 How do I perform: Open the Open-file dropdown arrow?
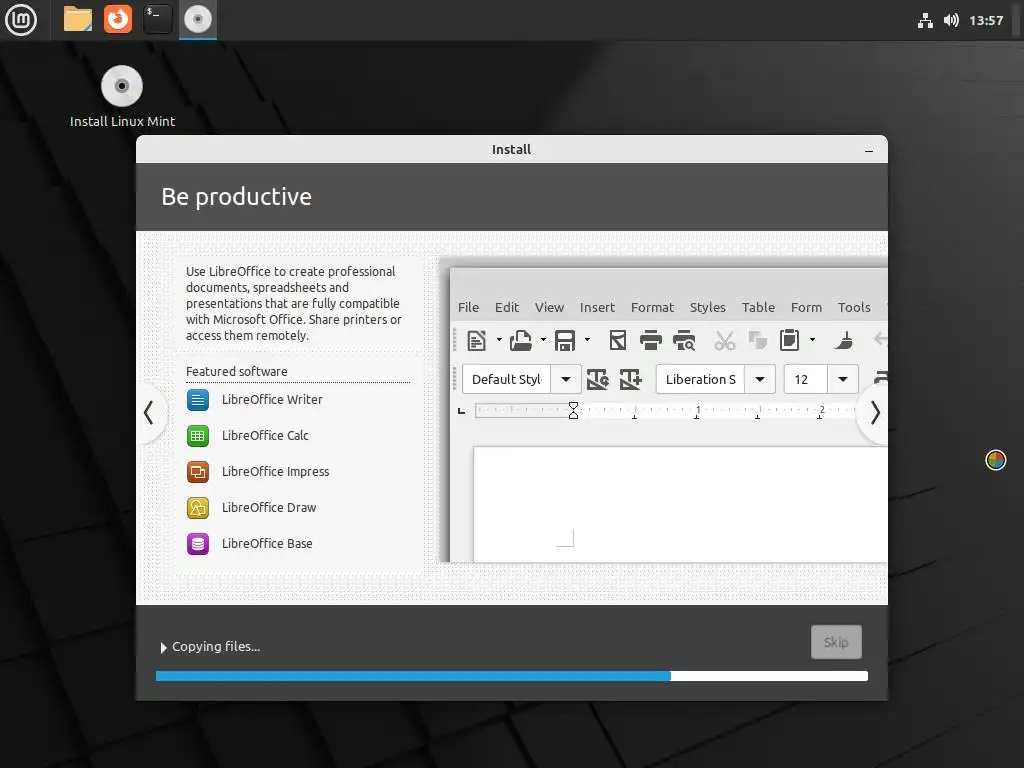pos(543,340)
